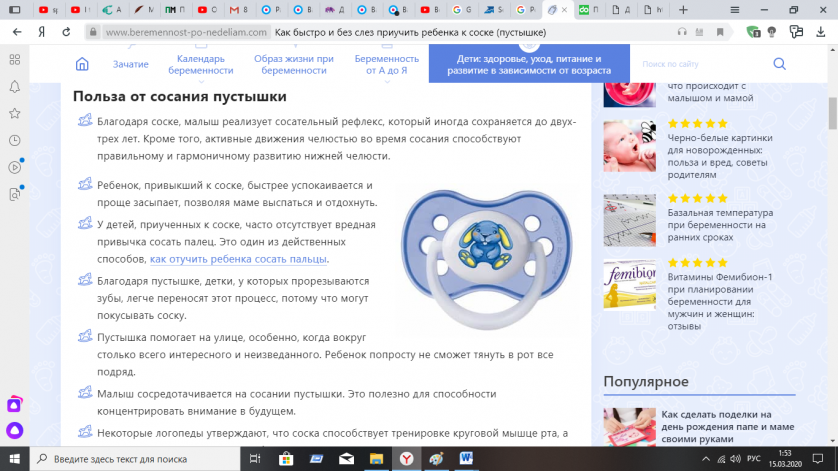Screen dimensions: 838x471
Task: Open the purple Alice assistant circle icon
Action: 14,430
